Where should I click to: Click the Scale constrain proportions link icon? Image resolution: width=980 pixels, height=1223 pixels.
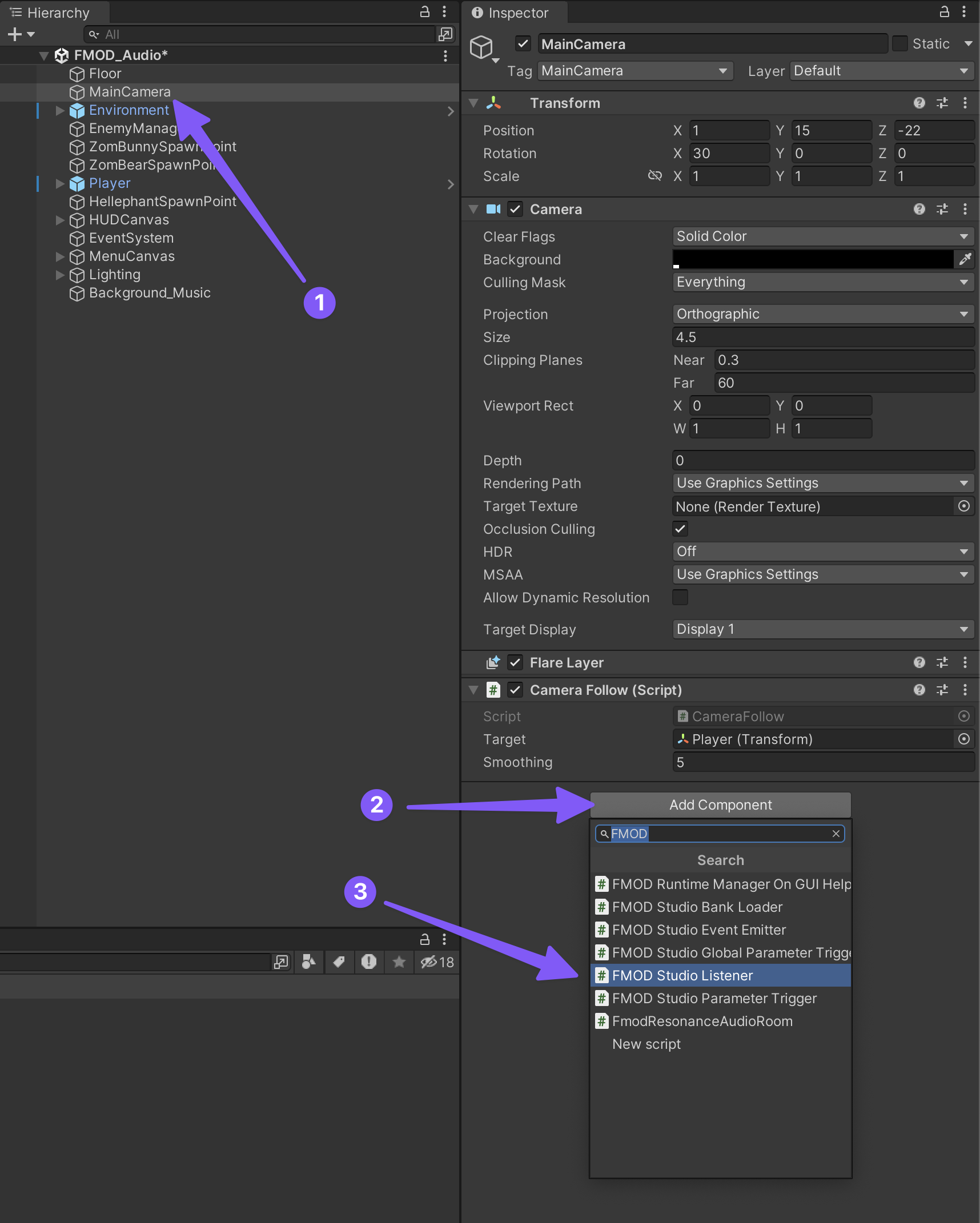pyautogui.click(x=654, y=176)
